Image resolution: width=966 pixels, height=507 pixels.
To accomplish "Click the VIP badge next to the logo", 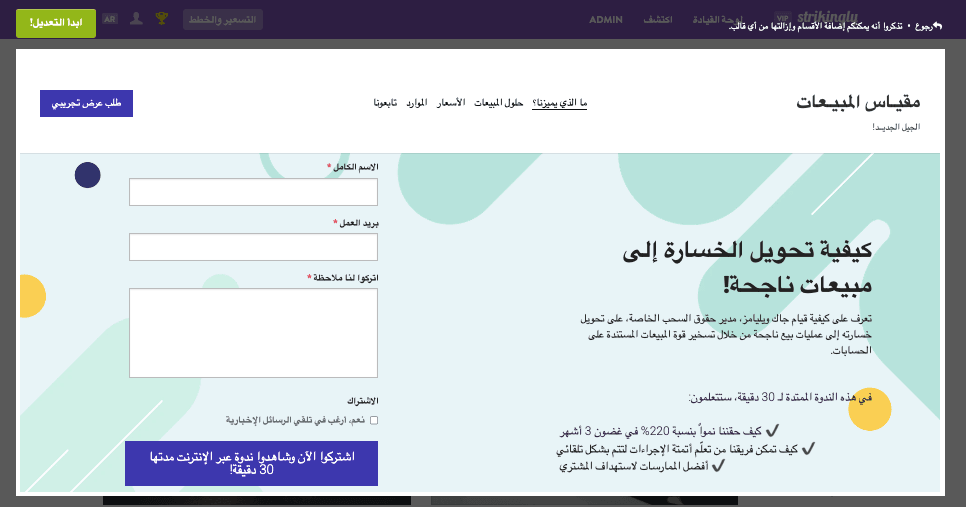I will pos(782,18).
